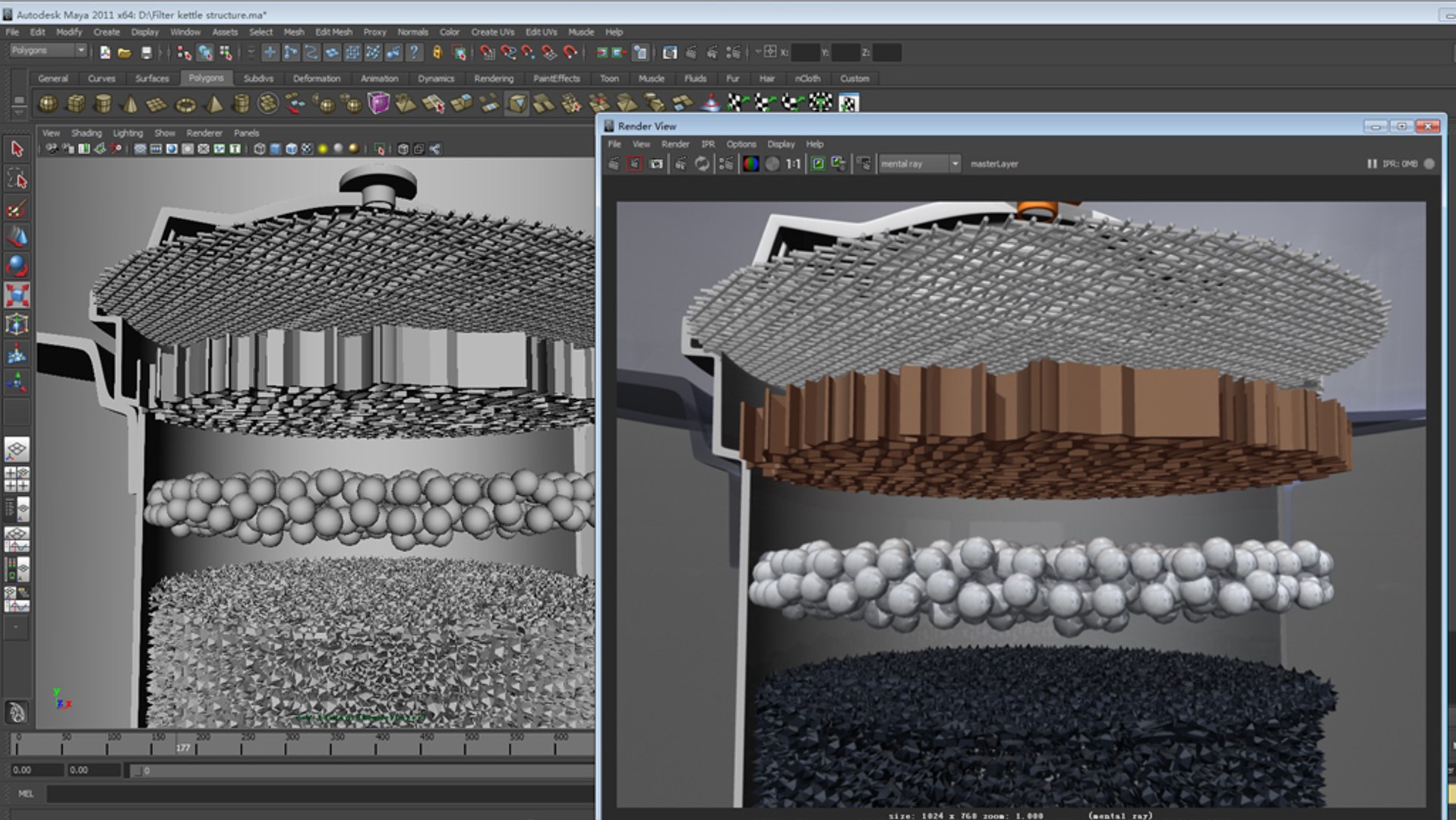Select the Lasso tool in toolbox
Screen dimensions: 1456x820
pyautogui.click(x=17, y=178)
